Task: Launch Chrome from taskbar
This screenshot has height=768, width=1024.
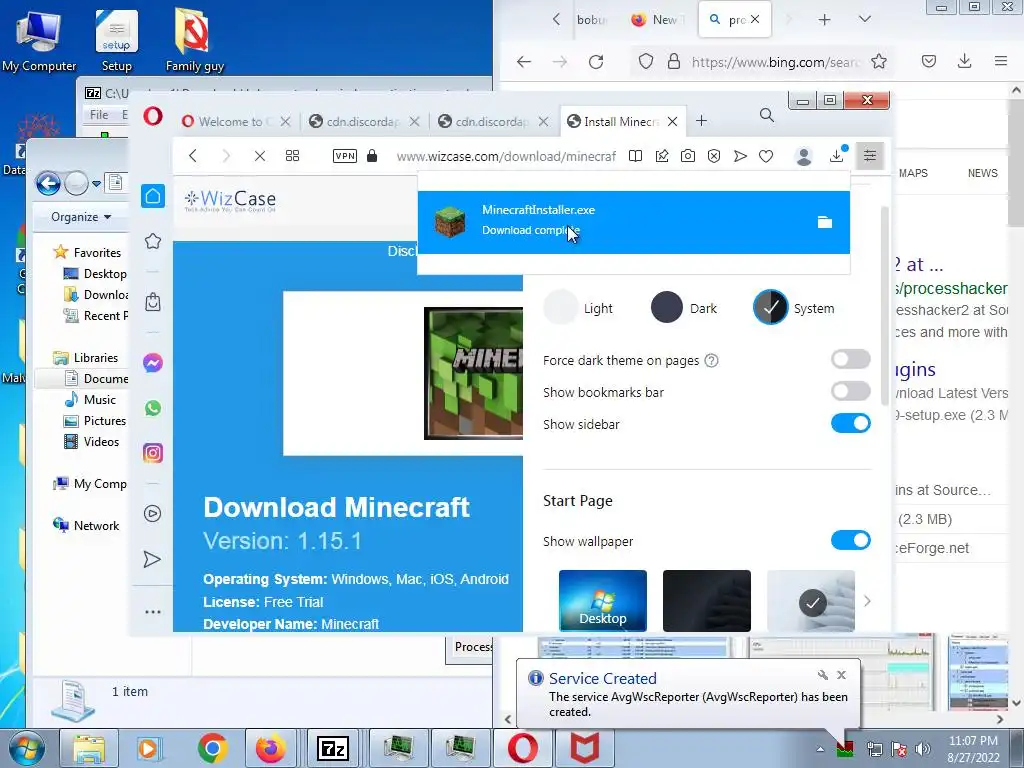Action: pos(212,748)
